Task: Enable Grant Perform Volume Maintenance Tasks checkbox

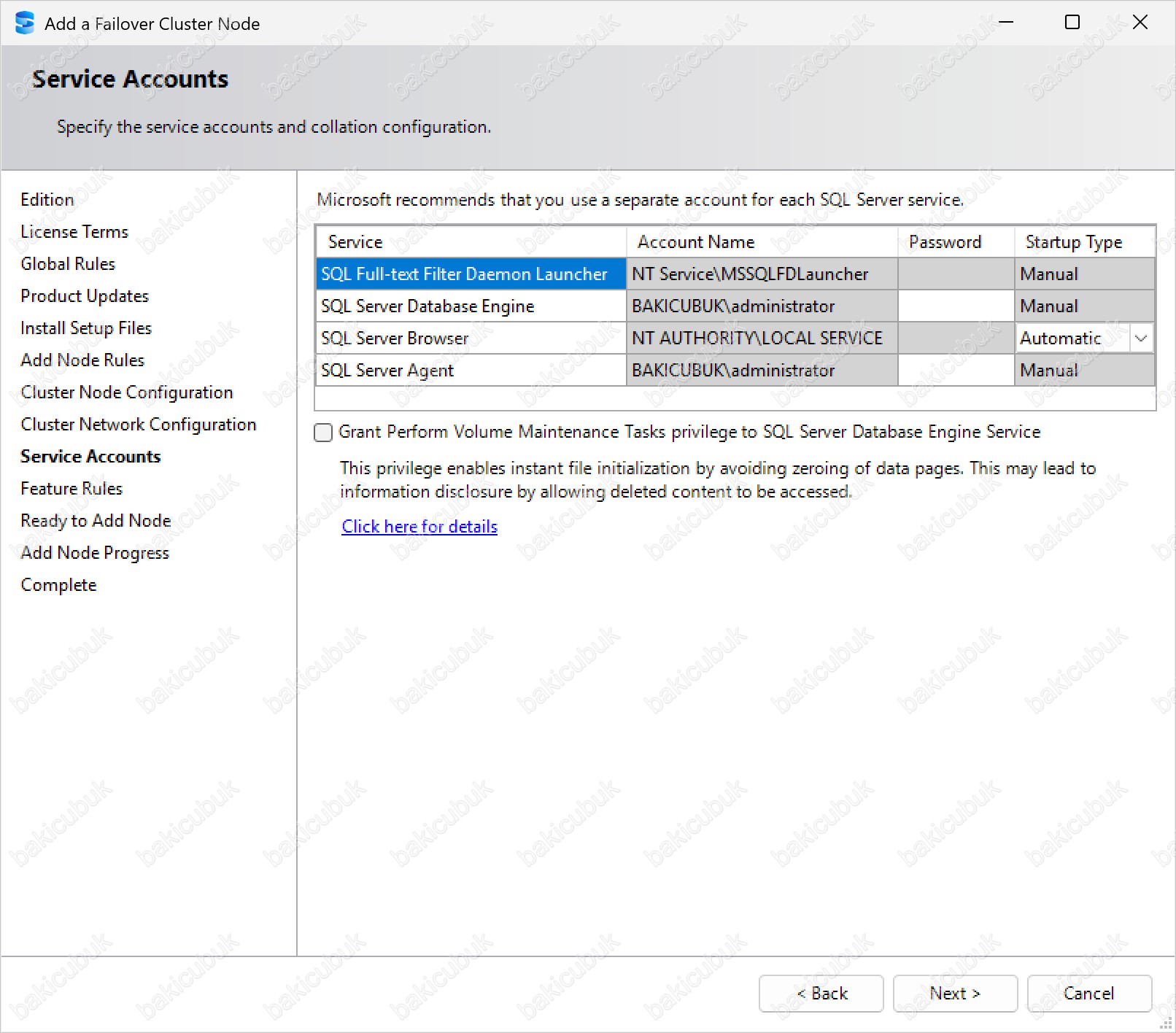Action: [323, 433]
